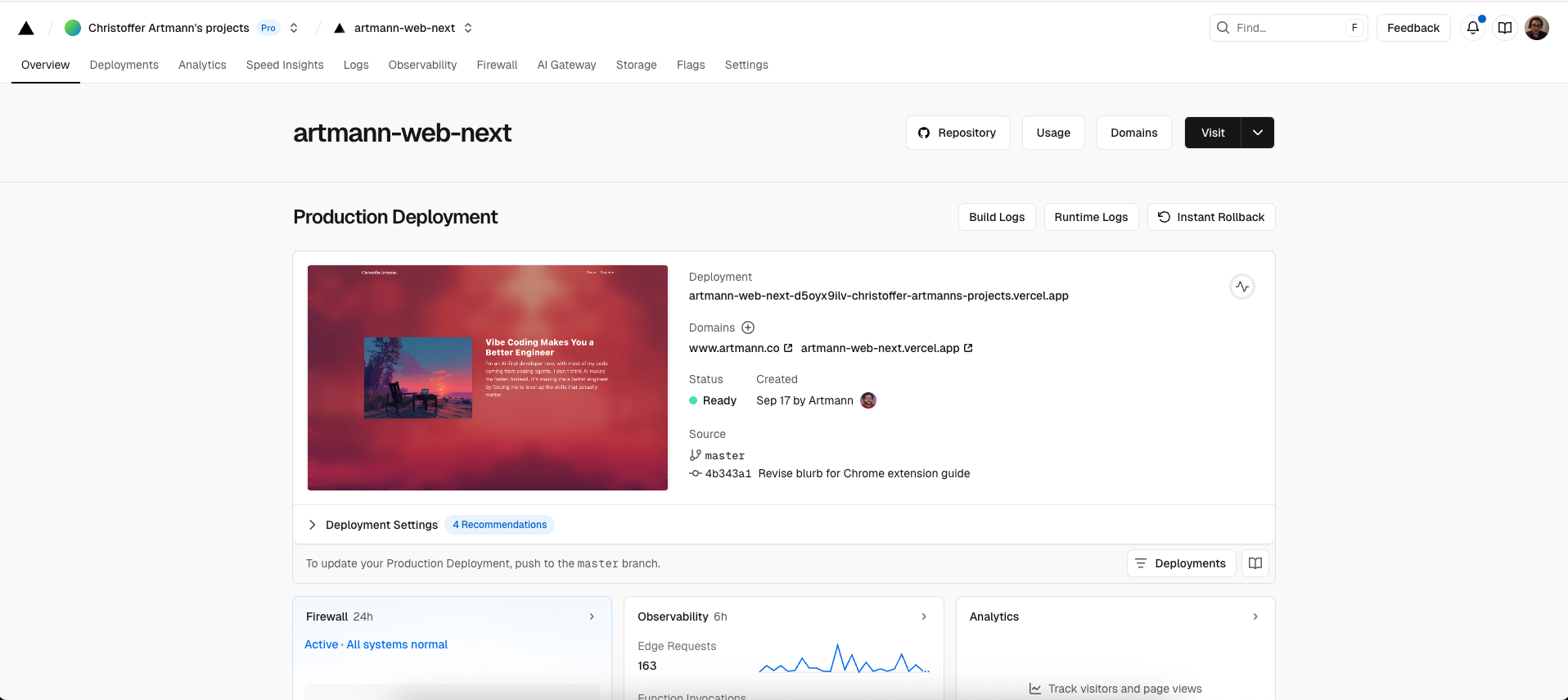Open external link icon next to www.artmann.co
This screenshot has height=700, width=1568.
pos(788,348)
